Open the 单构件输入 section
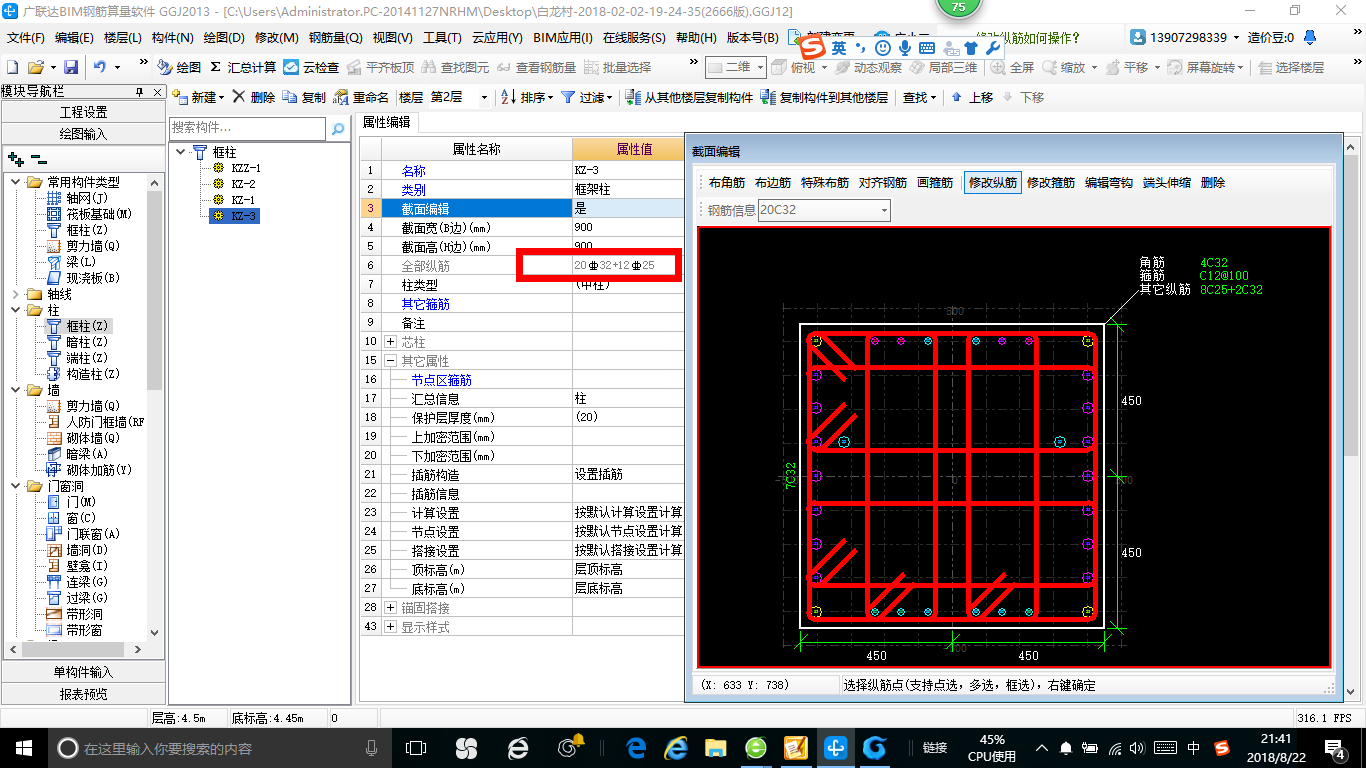The height and width of the screenshot is (768, 1366). point(83,672)
